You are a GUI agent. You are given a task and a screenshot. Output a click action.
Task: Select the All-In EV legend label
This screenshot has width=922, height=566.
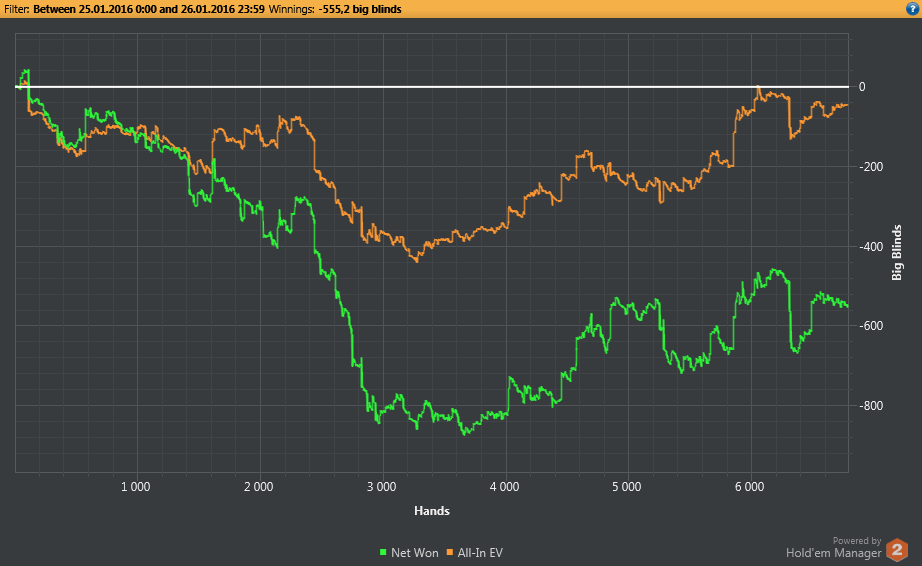click(x=480, y=552)
